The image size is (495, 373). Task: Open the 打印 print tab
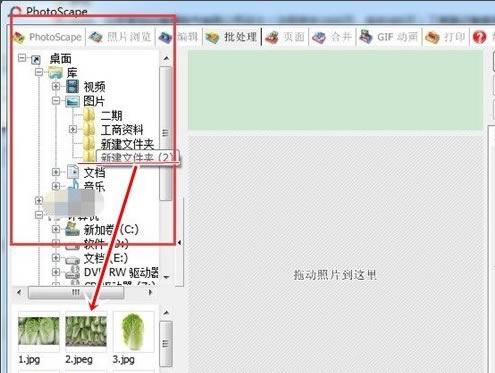[446, 37]
